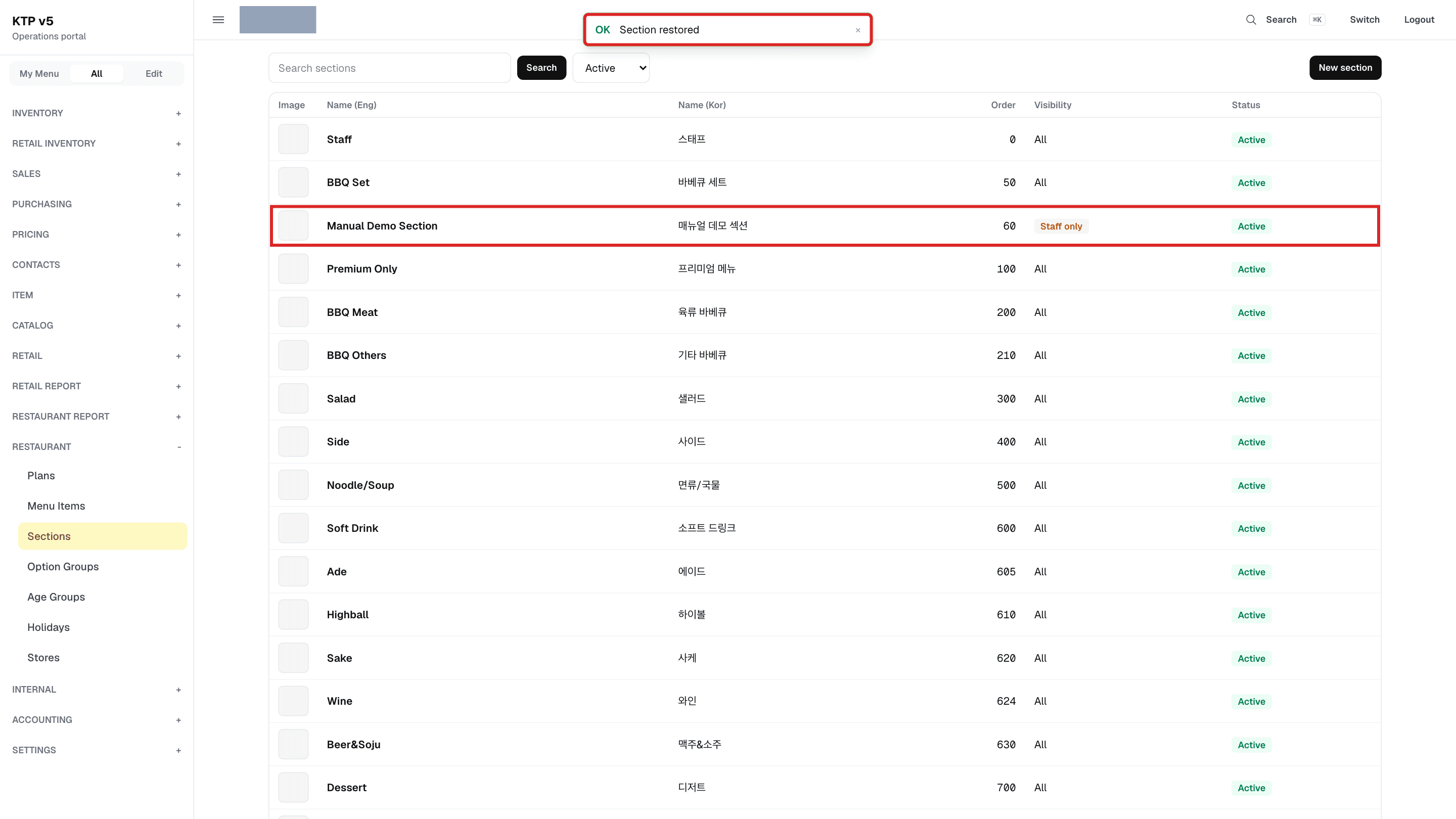The height and width of the screenshot is (819, 1456).
Task: Click the Premium Only row name
Action: click(x=362, y=269)
